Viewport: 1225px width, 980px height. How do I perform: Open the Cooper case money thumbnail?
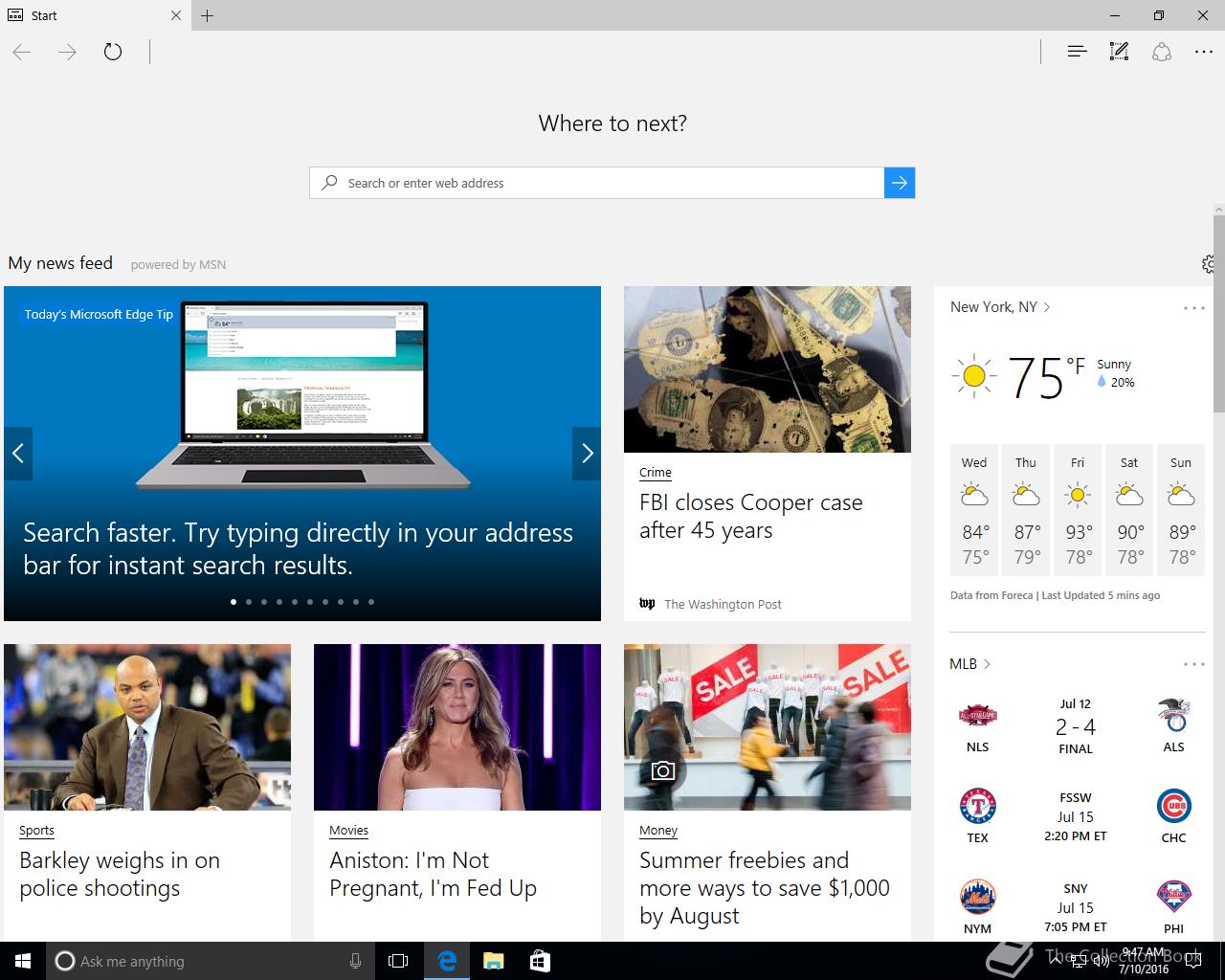click(768, 369)
